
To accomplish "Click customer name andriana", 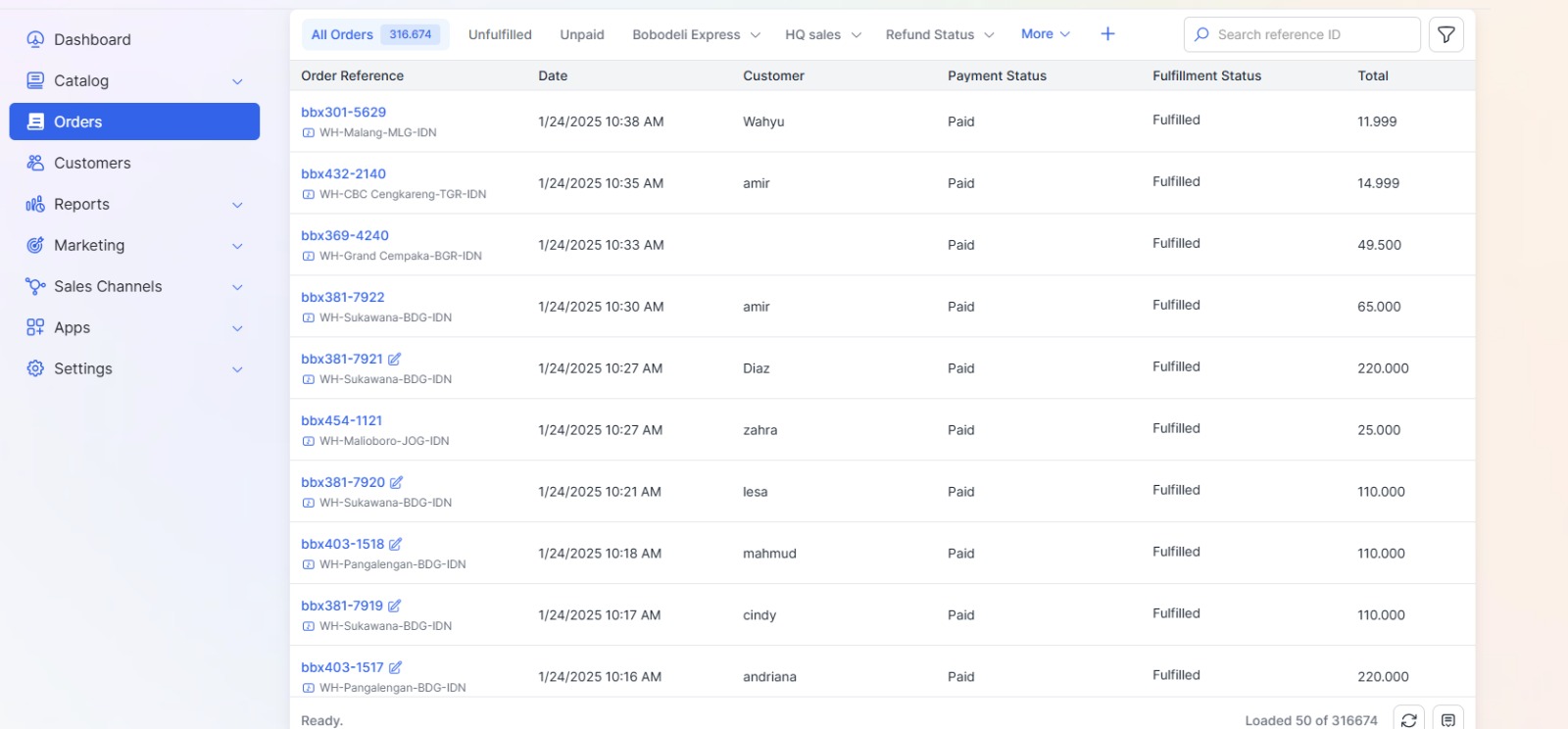I will click(x=769, y=677).
